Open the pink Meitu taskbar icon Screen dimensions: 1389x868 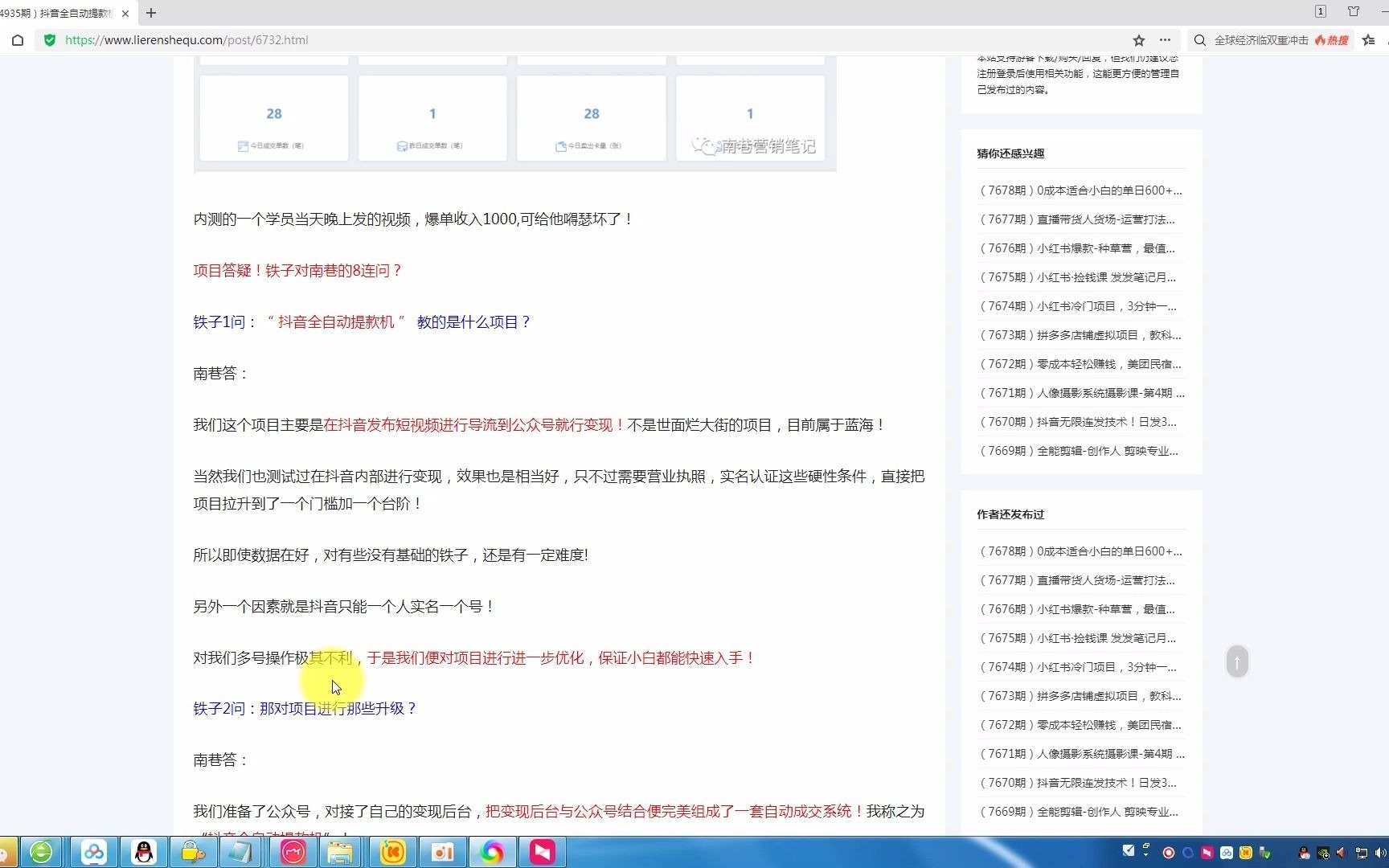coord(293,852)
